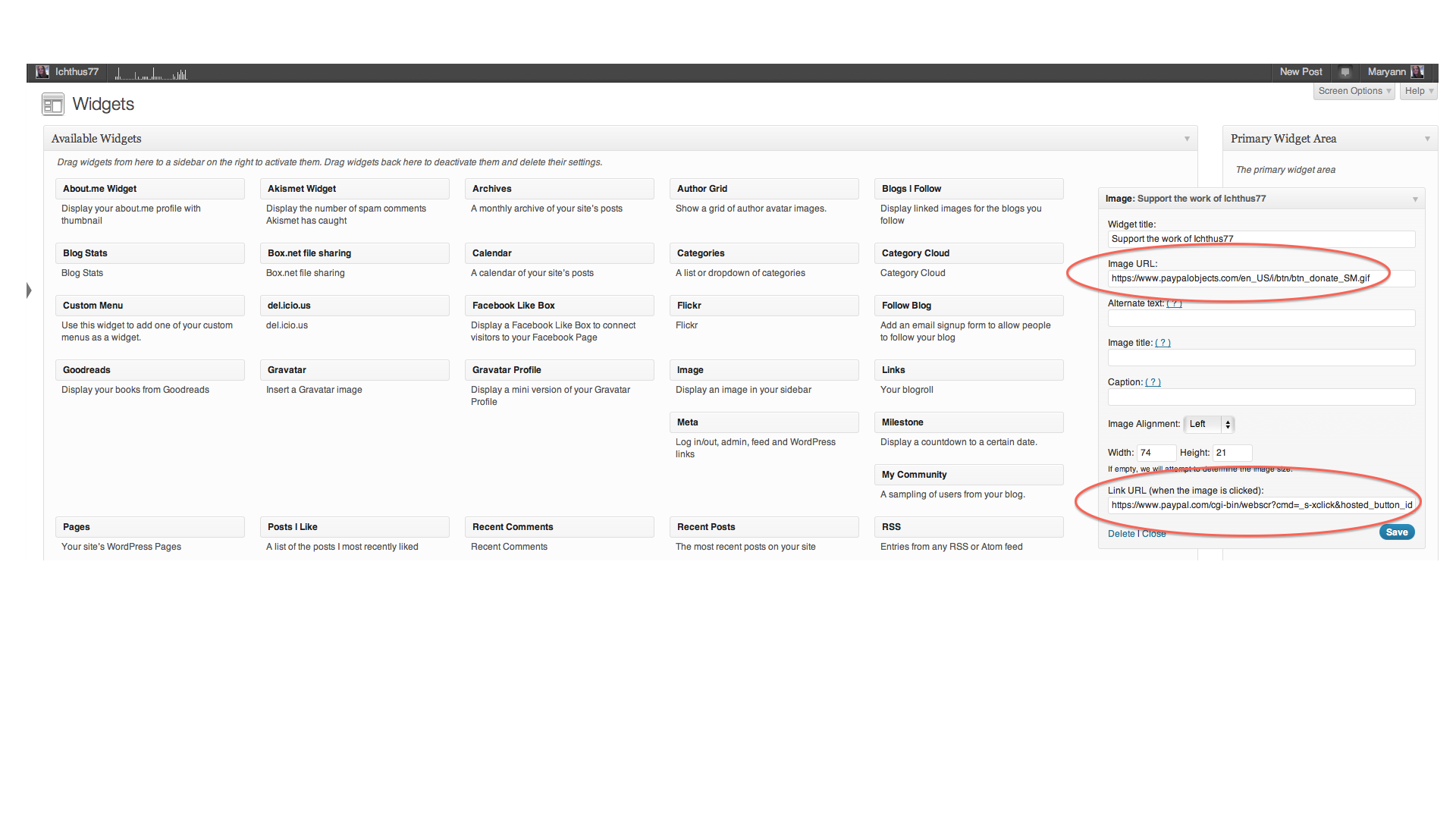Image resolution: width=1456 pixels, height=819 pixels.
Task: Select the Facebook Like Box widget
Action: click(x=559, y=306)
